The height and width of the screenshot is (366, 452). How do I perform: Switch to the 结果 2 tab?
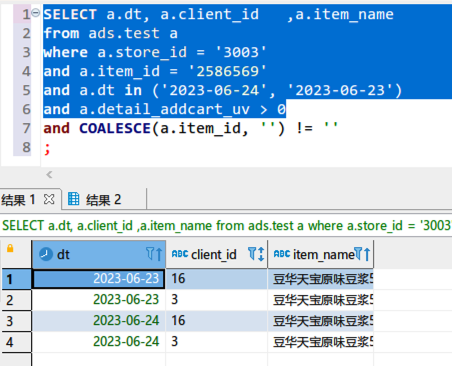103,200
